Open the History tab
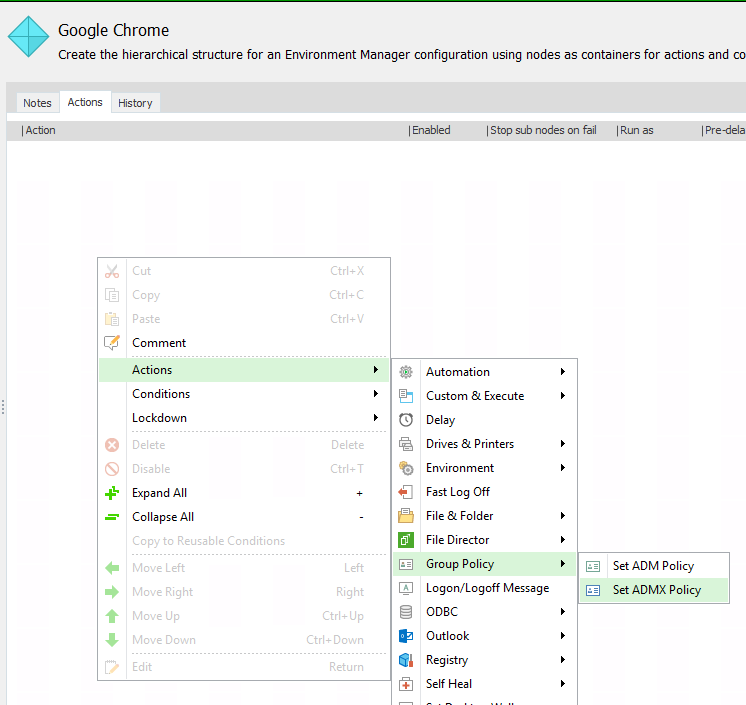This screenshot has width=746, height=705. pos(135,103)
